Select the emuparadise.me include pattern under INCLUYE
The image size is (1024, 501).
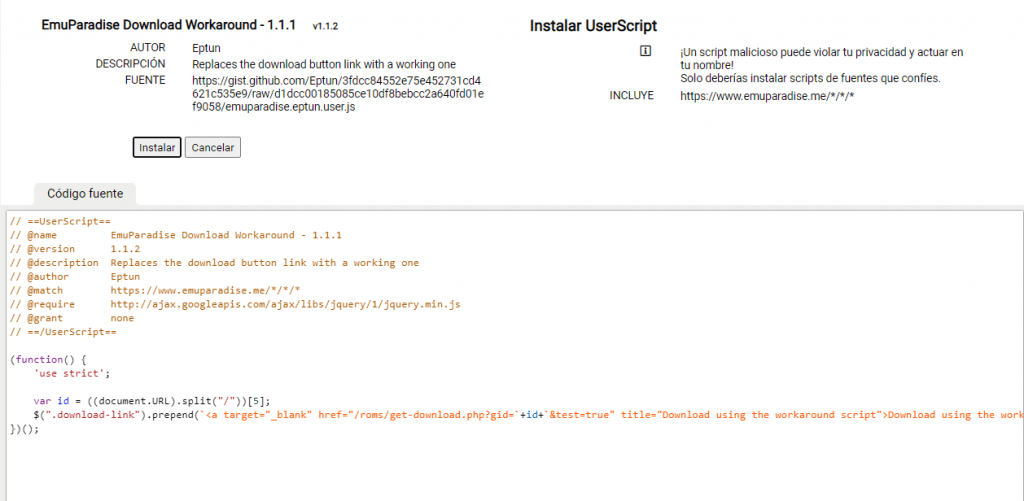pos(767,96)
